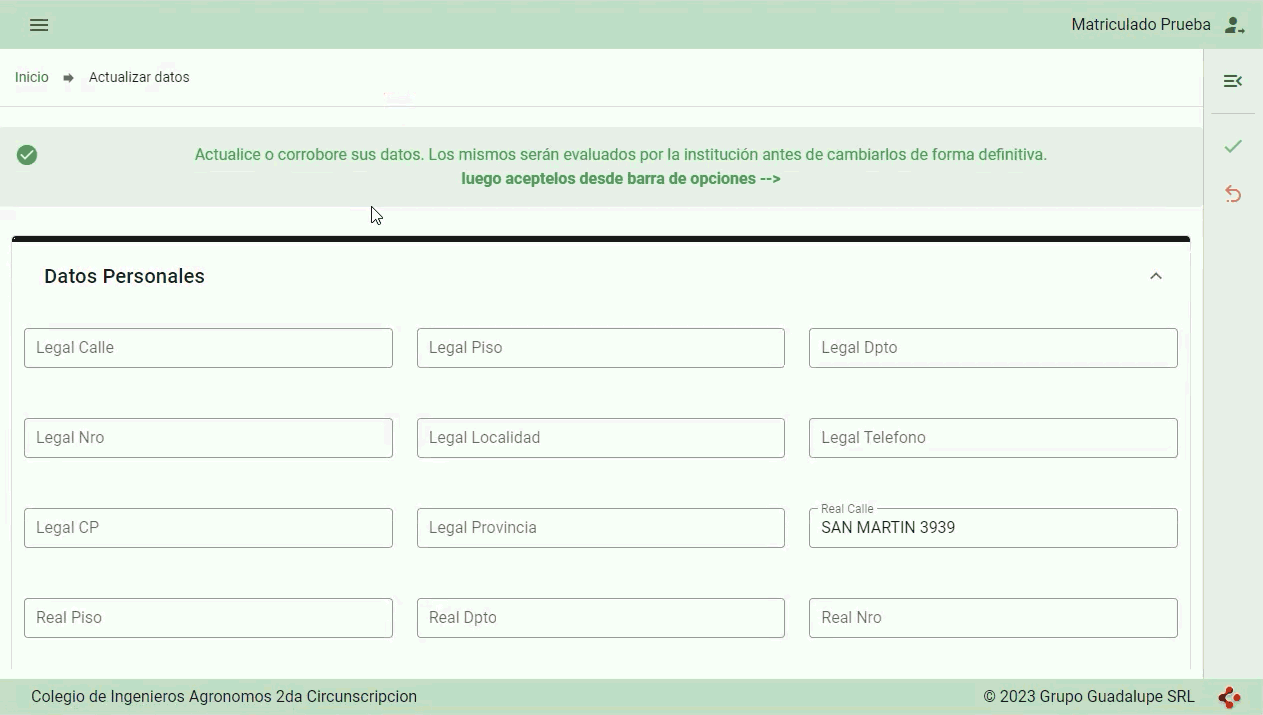Revert changes with orange undo icon
The height and width of the screenshot is (715, 1263).
point(1233,194)
